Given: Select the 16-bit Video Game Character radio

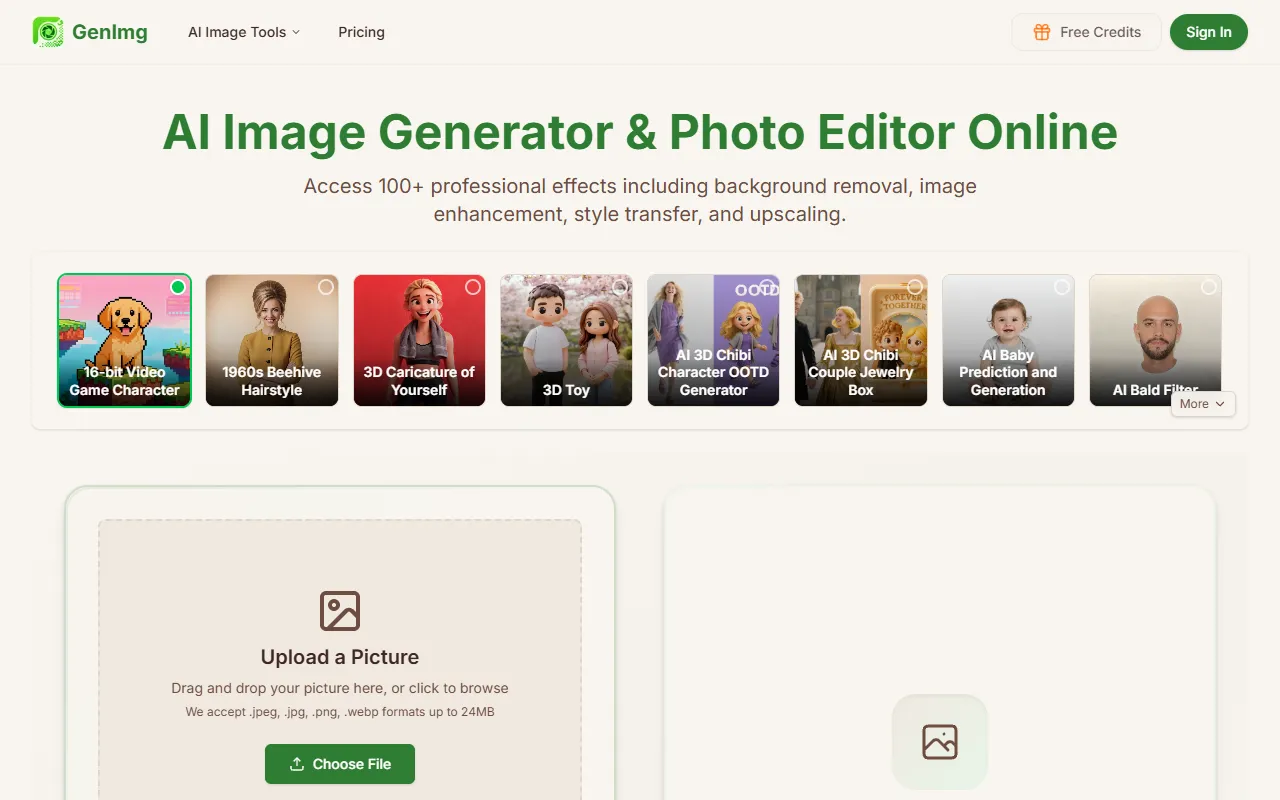Looking at the screenshot, I should tap(178, 287).
